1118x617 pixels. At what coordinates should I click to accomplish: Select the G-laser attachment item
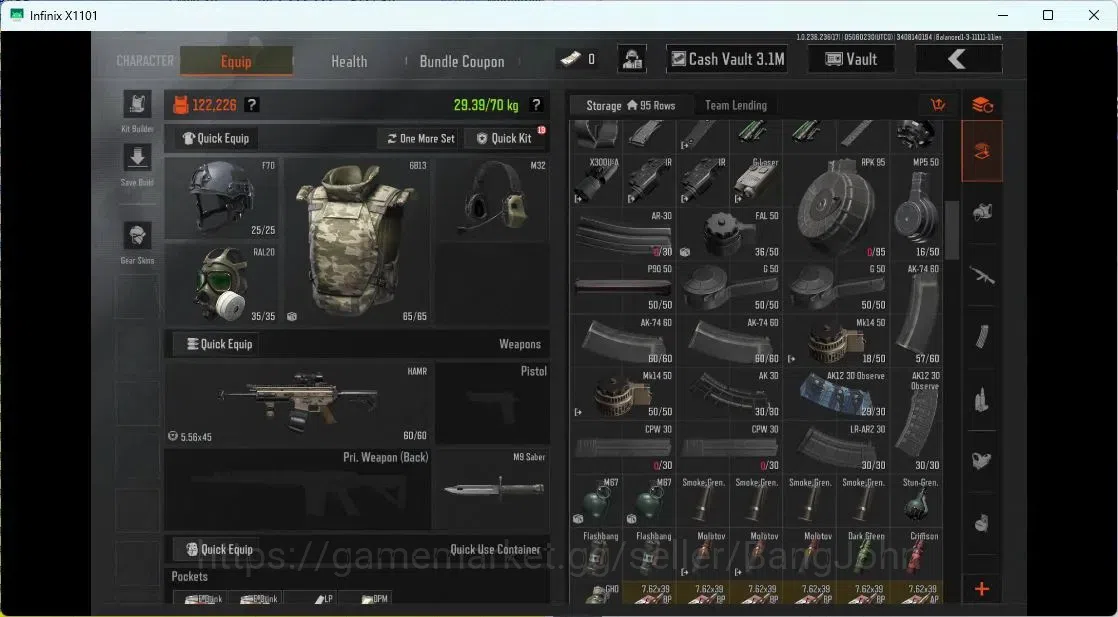tap(757, 180)
